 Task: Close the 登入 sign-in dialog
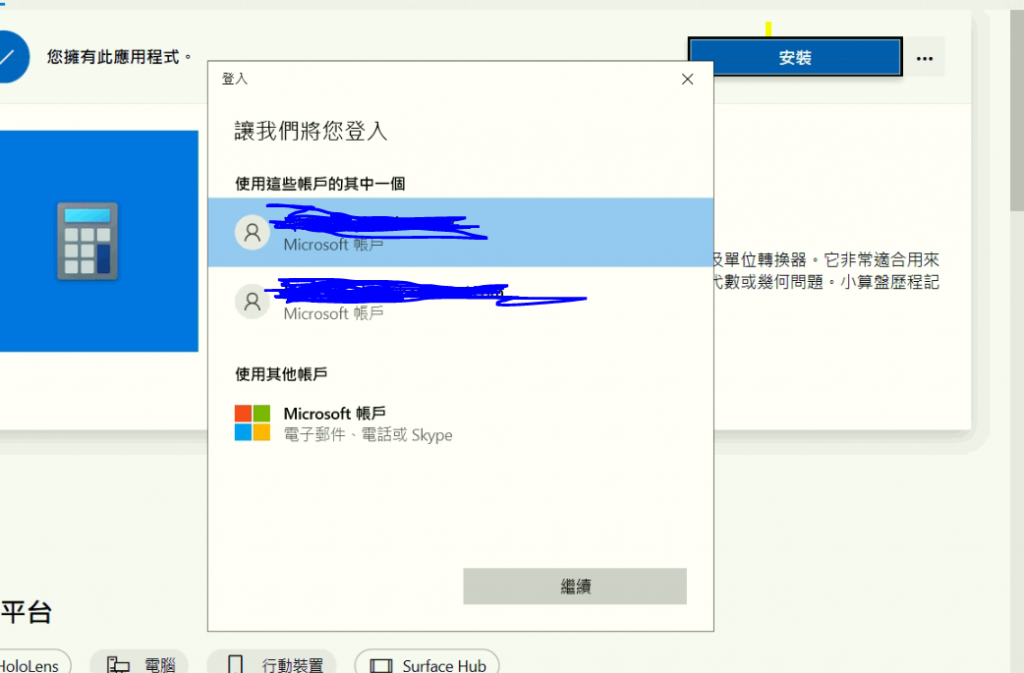tap(687, 79)
